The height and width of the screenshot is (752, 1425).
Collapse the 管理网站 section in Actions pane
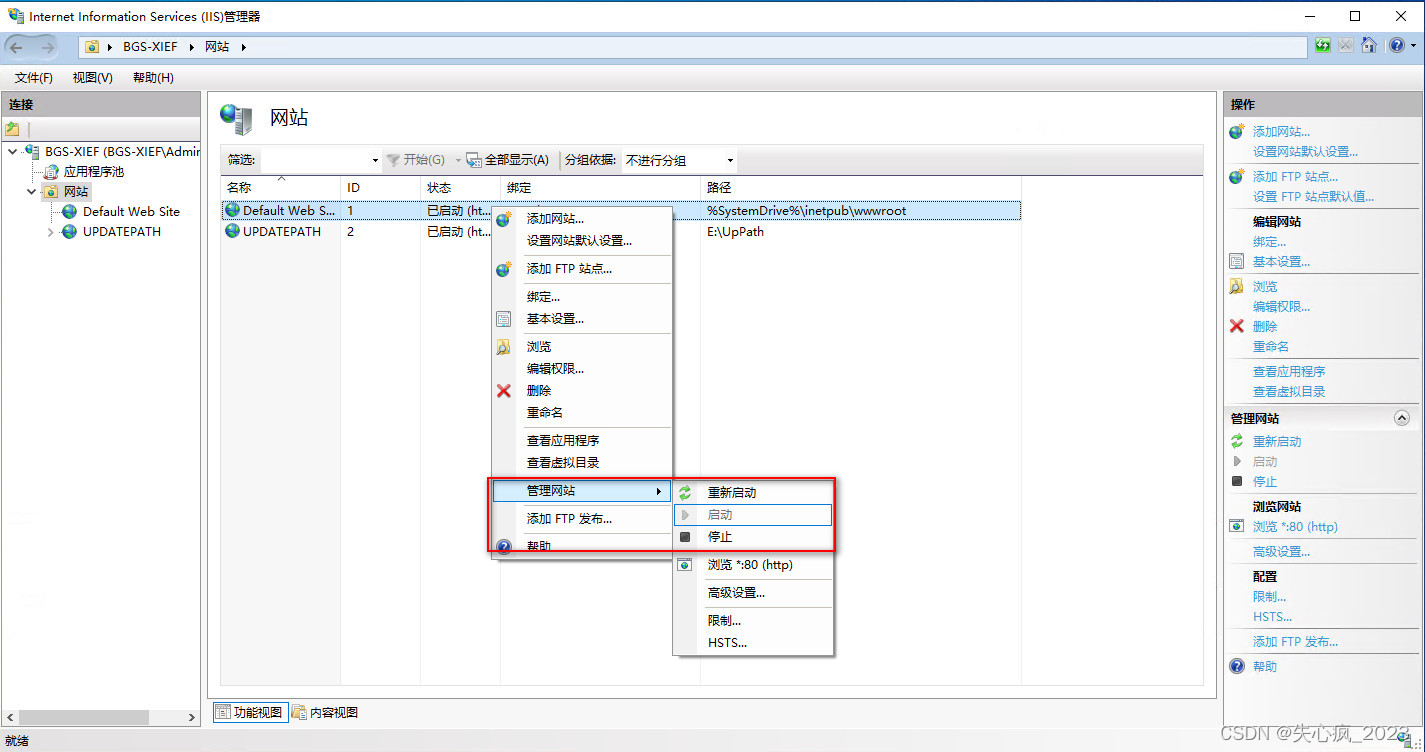pyautogui.click(x=1402, y=418)
